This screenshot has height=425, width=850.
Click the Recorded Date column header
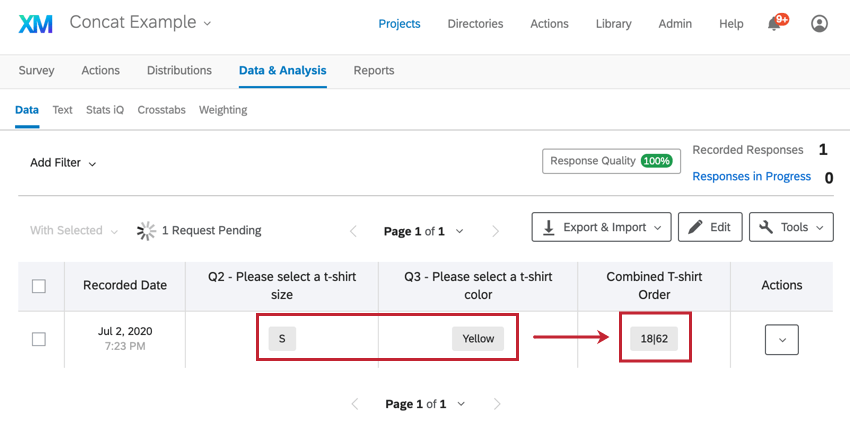tap(125, 286)
